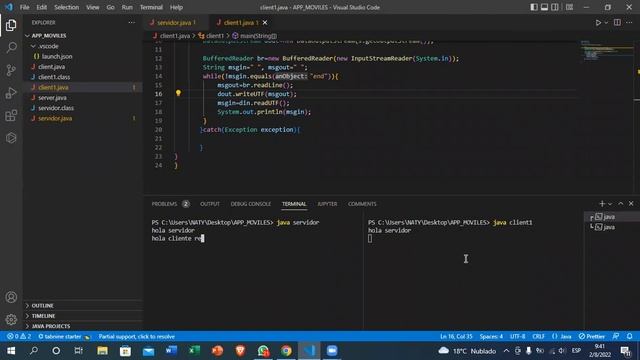Switch to the Output panel tab
640x360 pixels.
[210, 204]
